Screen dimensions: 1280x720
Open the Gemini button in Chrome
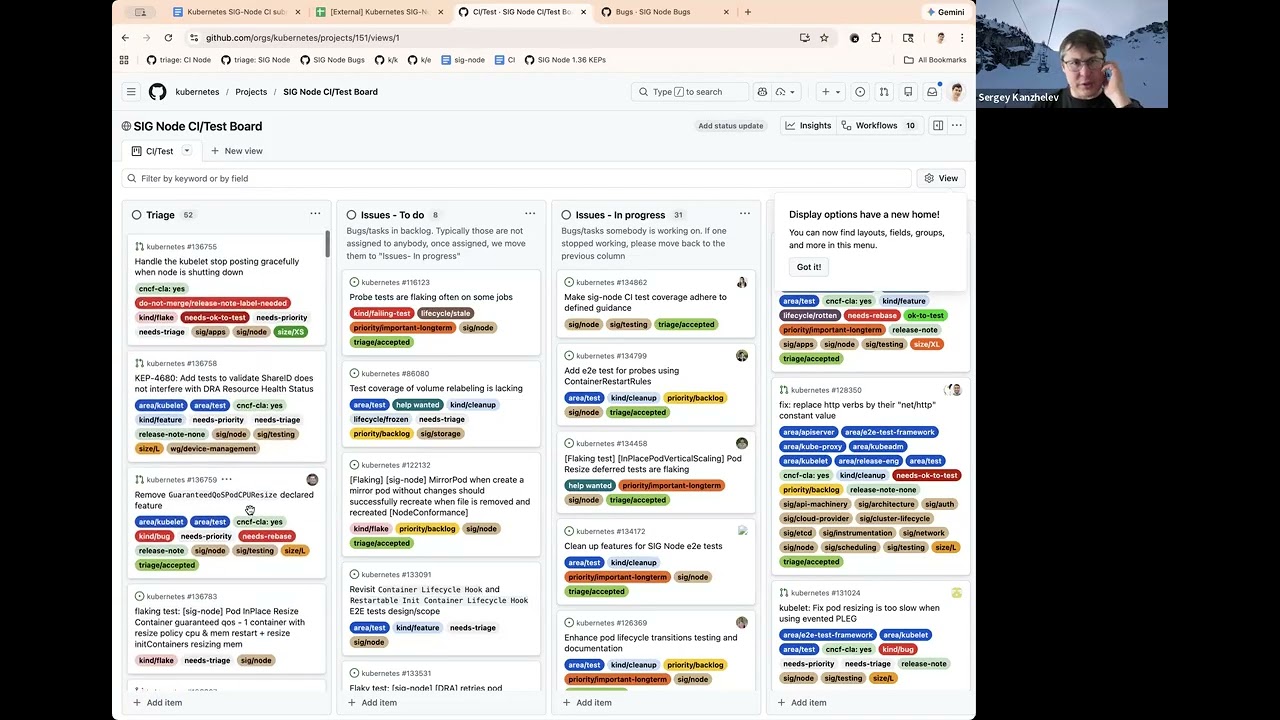[x=946, y=12]
